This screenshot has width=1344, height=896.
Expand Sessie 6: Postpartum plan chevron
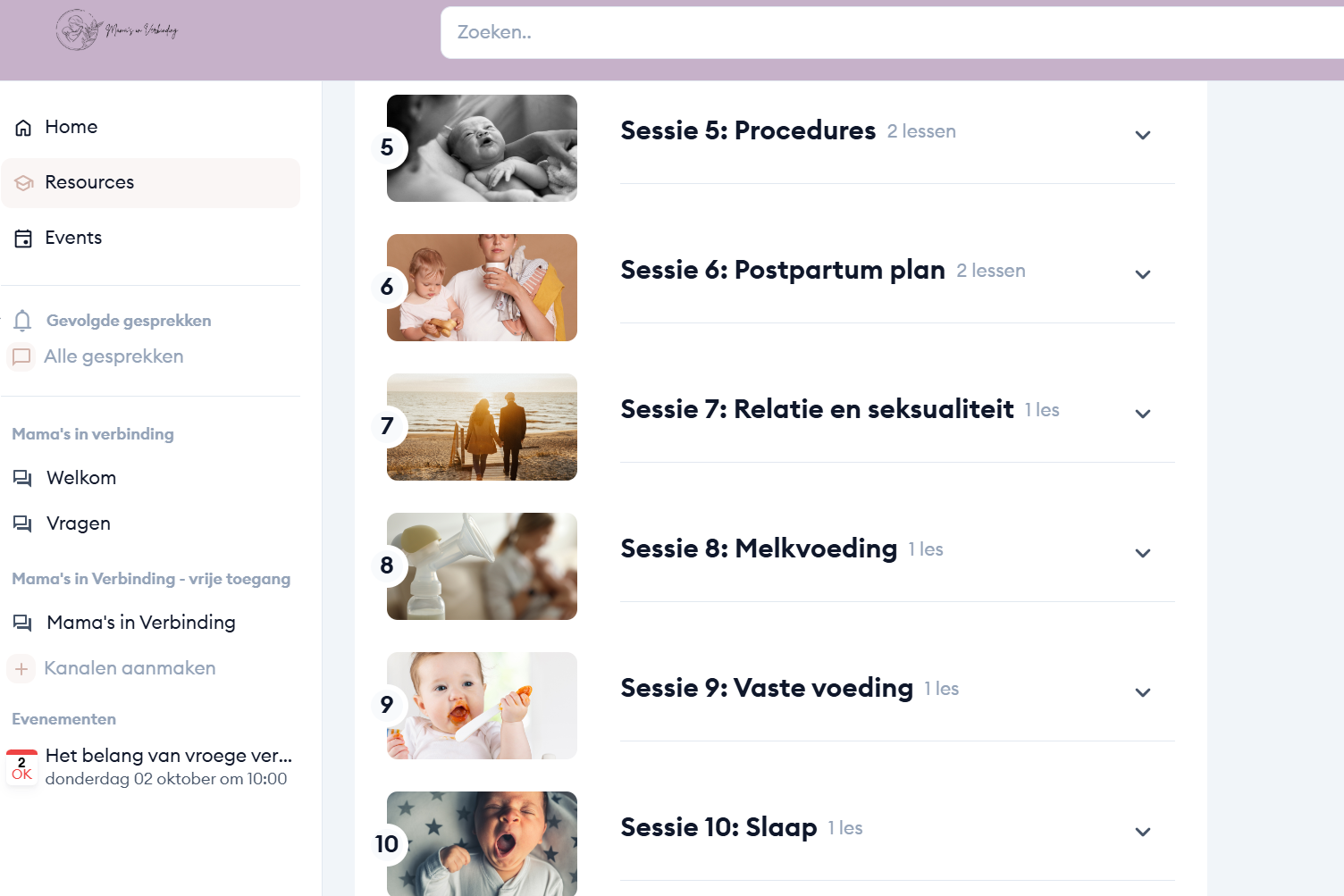(x=1142, y=274)
